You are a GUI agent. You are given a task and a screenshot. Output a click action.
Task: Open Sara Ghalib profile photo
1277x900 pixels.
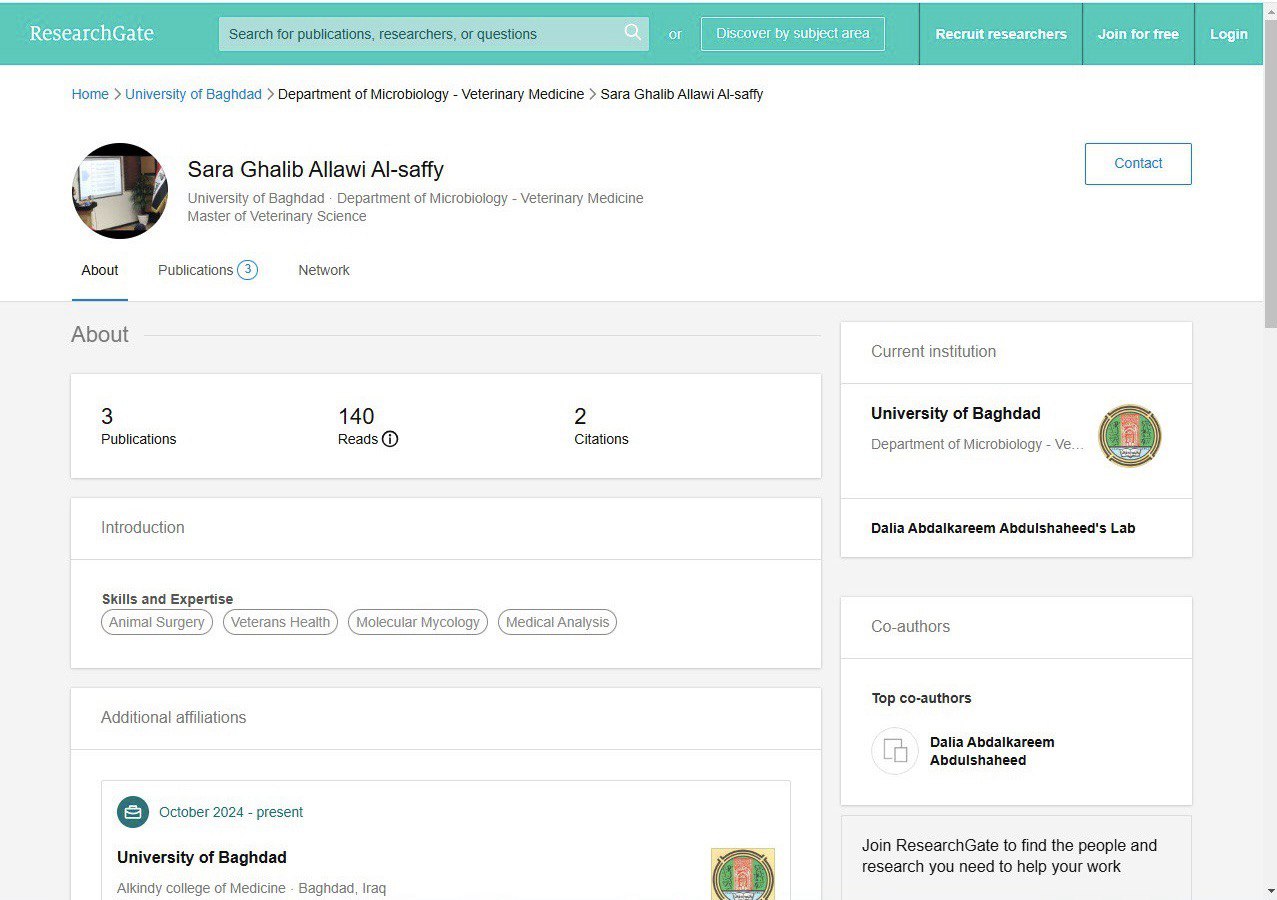click(x=120, y=191)
